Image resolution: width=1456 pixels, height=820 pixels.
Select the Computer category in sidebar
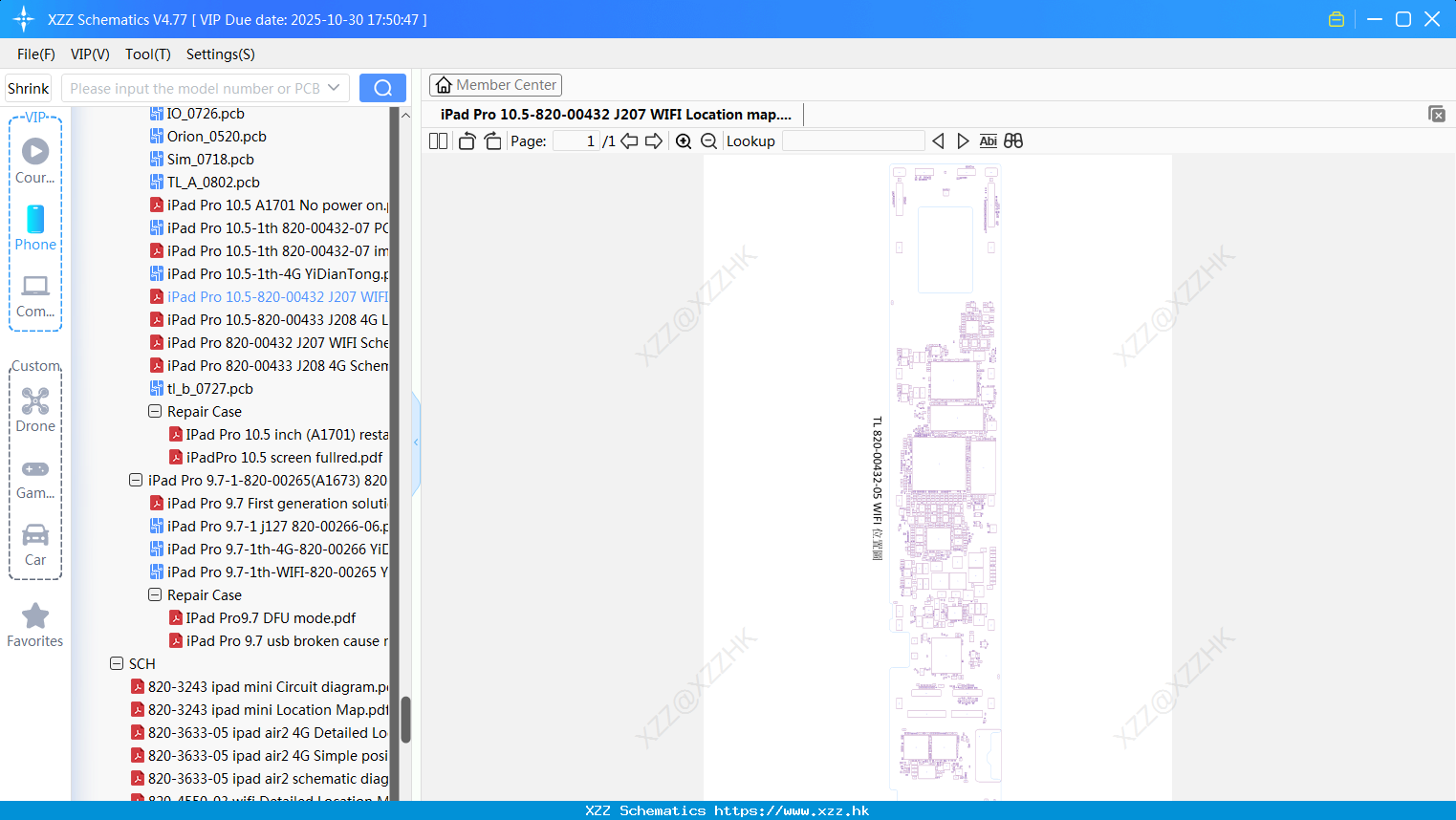[35, 296]
